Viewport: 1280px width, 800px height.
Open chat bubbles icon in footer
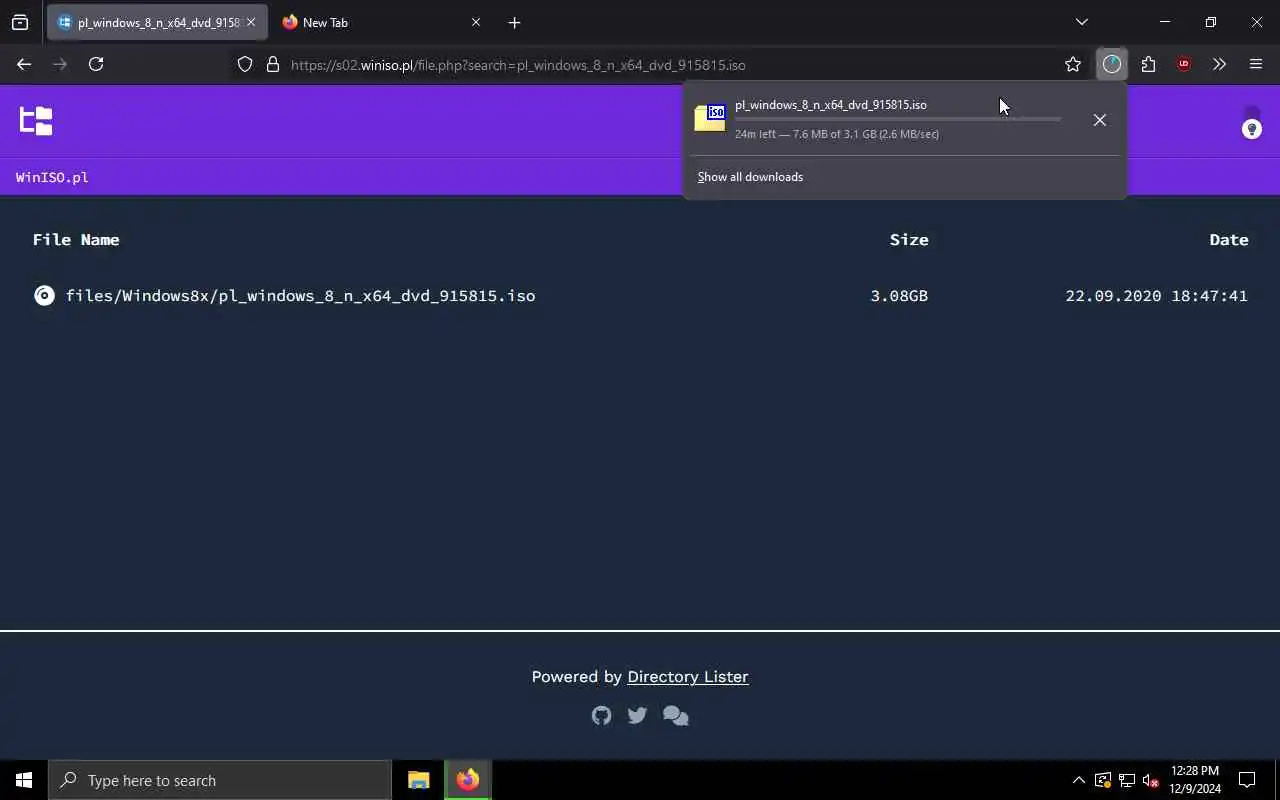[x=676, y=716]
